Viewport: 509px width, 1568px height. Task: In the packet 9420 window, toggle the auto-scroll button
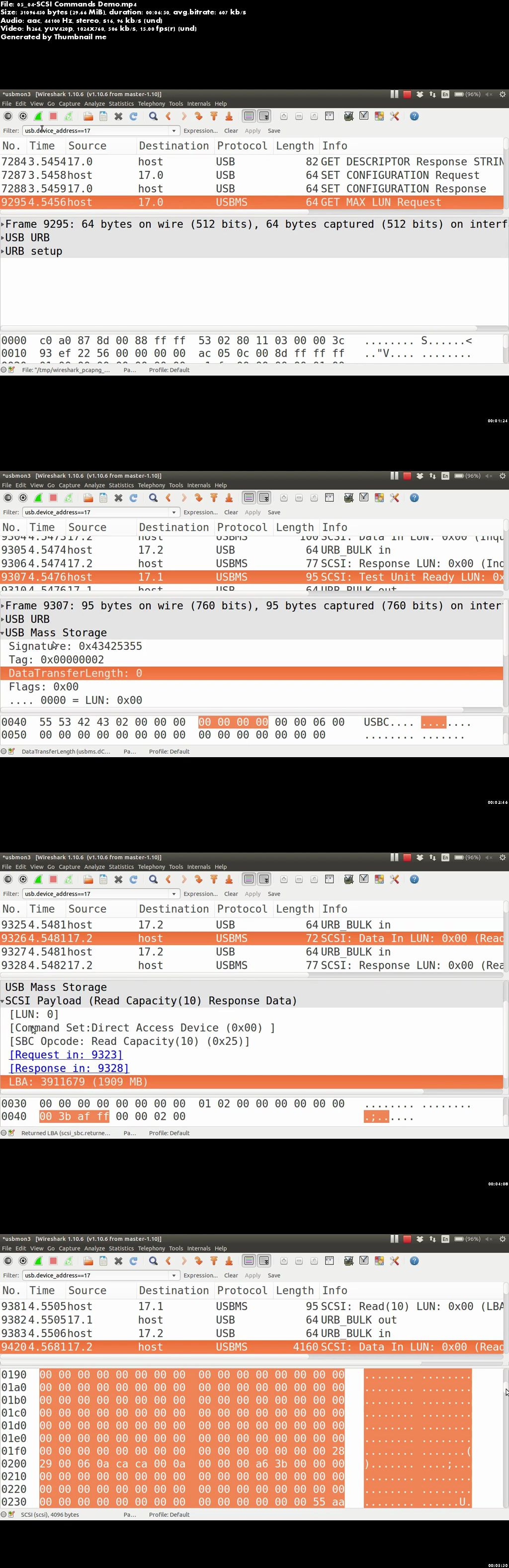(264, 1260)
